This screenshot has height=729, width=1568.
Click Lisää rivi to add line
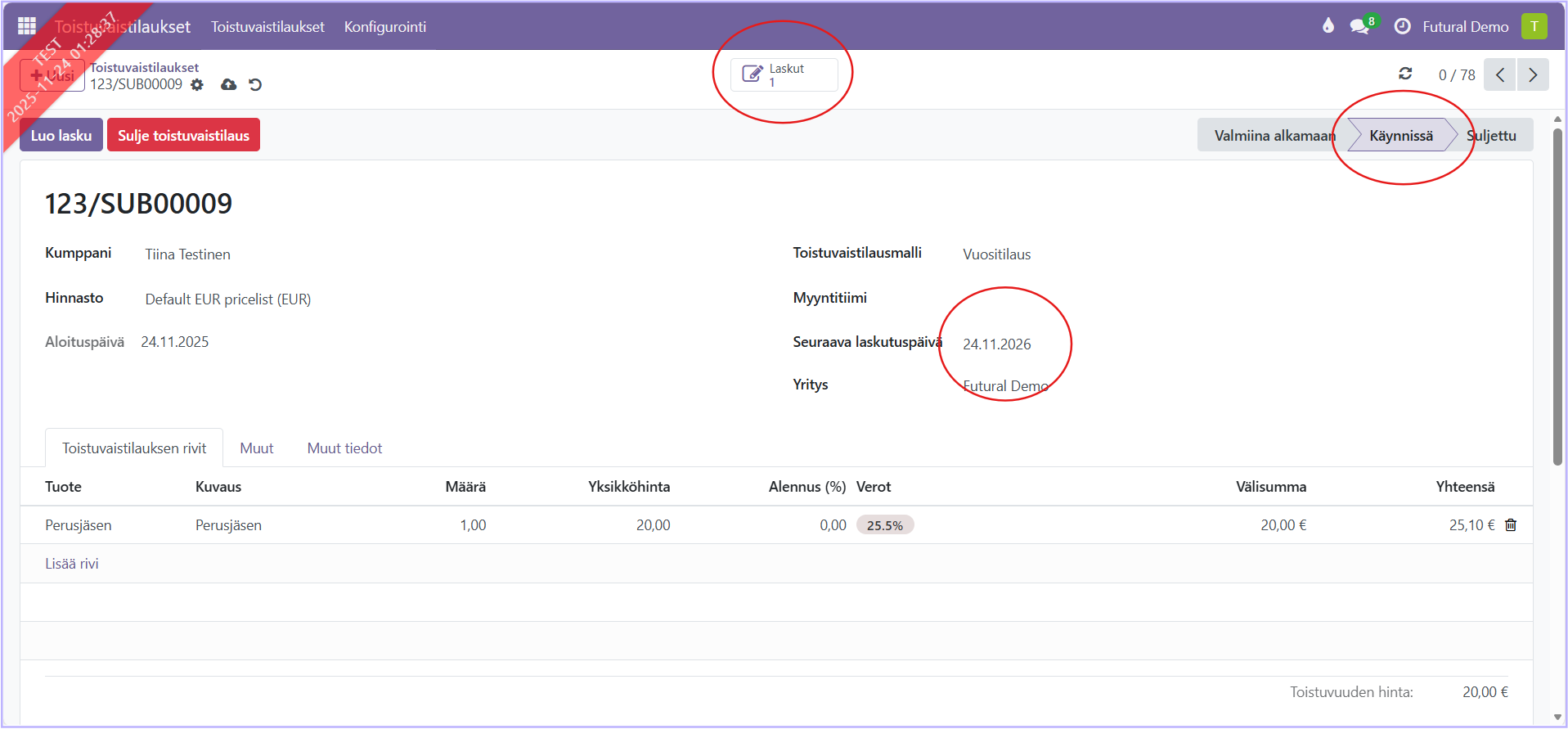tap(72, 564)
